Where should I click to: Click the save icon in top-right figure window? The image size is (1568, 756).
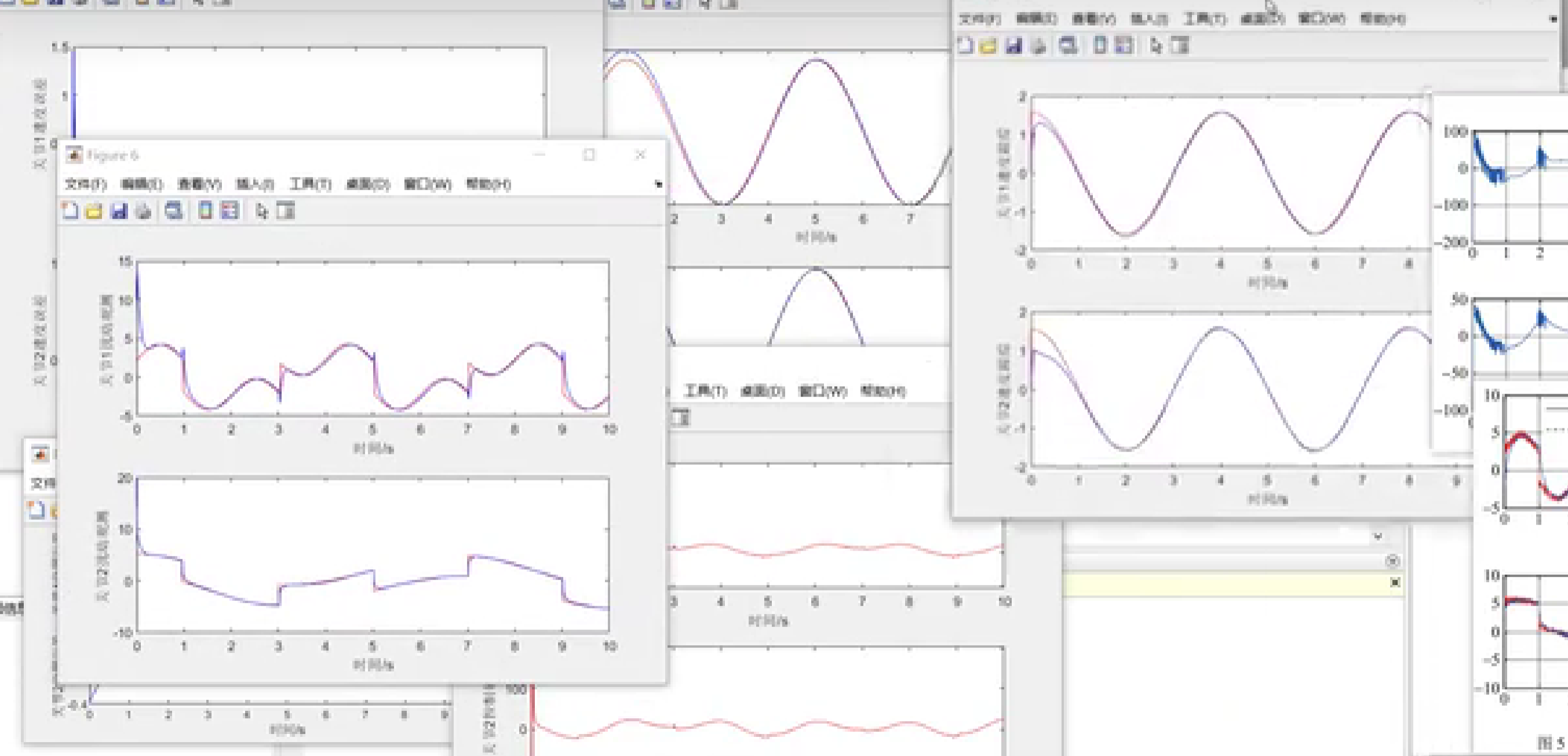point(1013,46)
